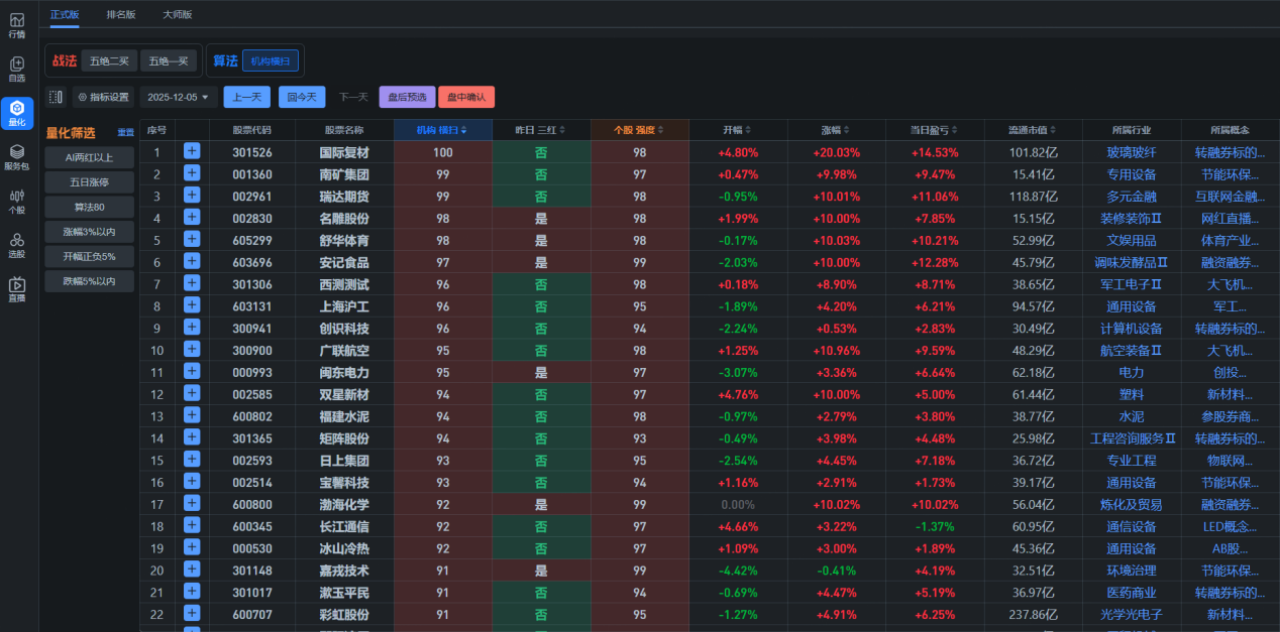Click the purple 盘后预选 button
The height and width of the screenshot is (632, 1280).
point(407,97)
